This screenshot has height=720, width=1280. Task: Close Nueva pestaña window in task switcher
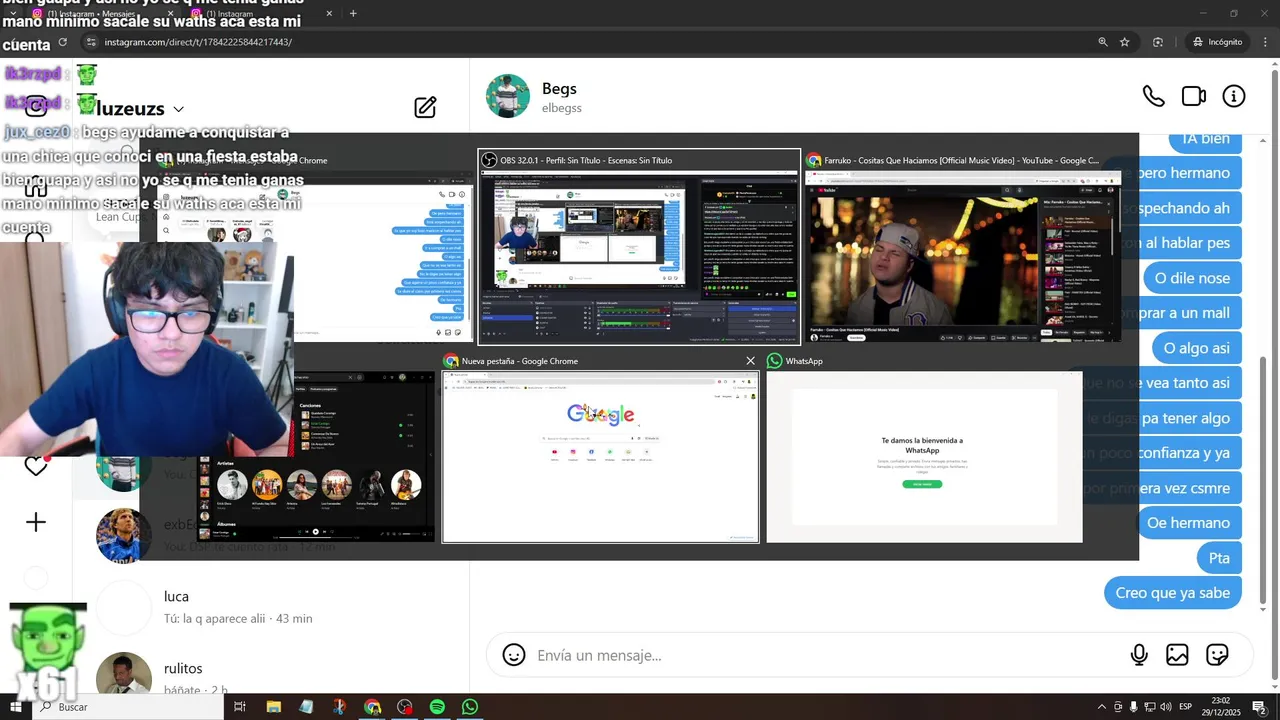pos(750,360)
